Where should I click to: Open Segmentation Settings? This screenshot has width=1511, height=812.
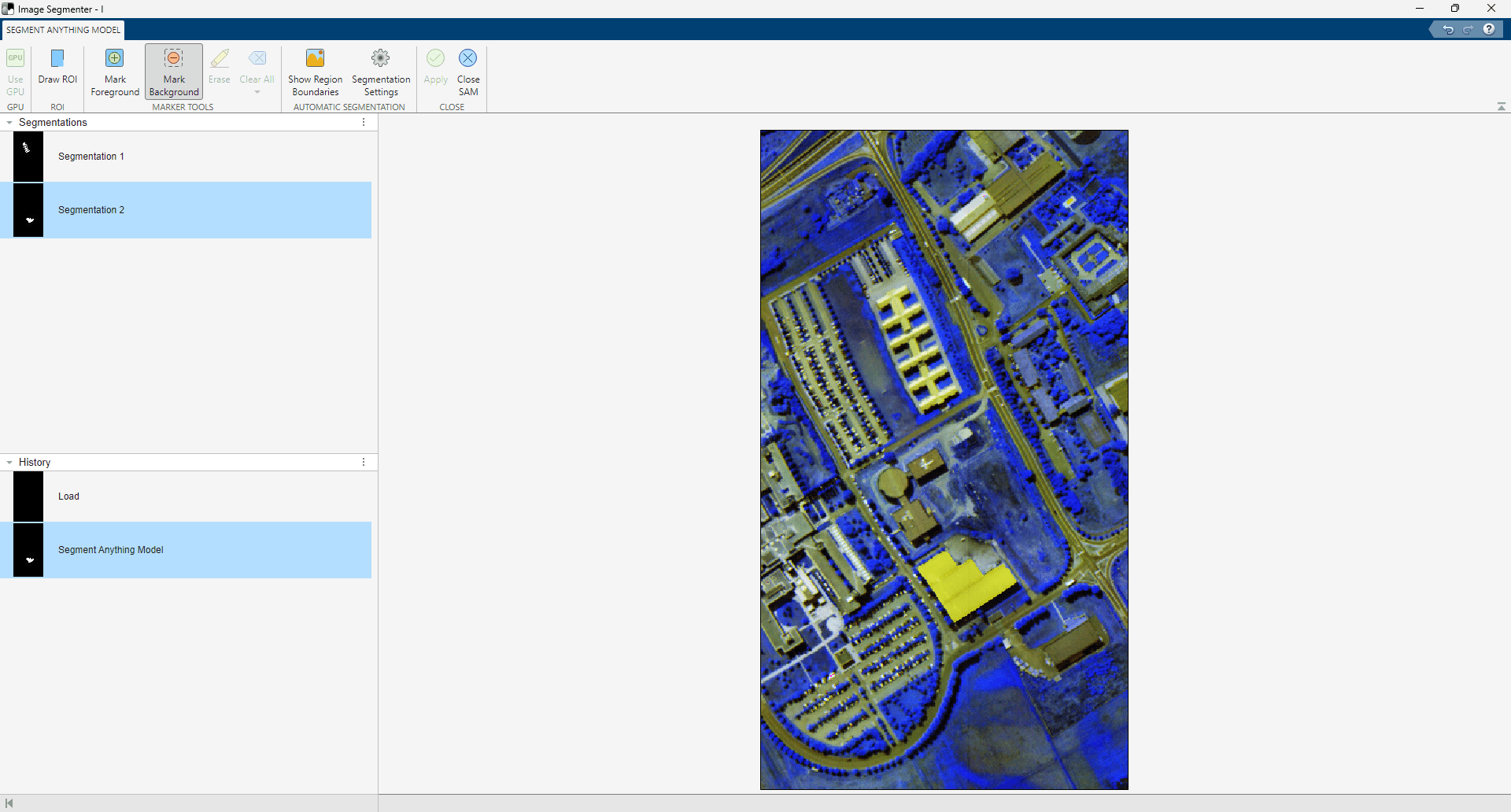pyautogui.click(x=381, y=70)
